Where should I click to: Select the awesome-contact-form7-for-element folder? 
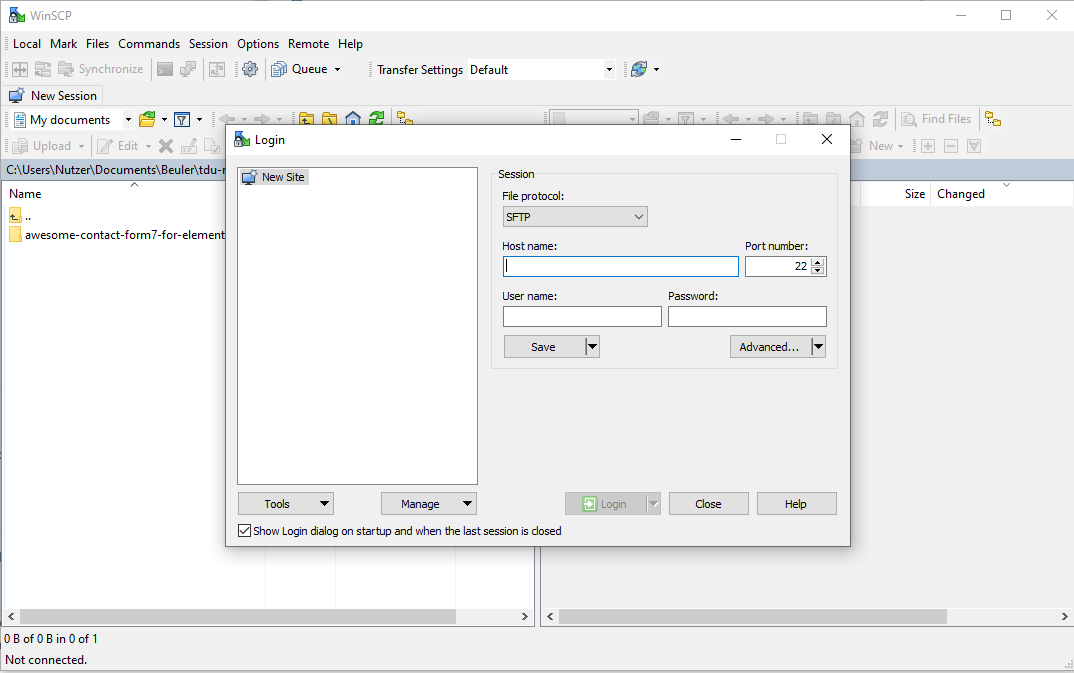(x=117, y=235)
